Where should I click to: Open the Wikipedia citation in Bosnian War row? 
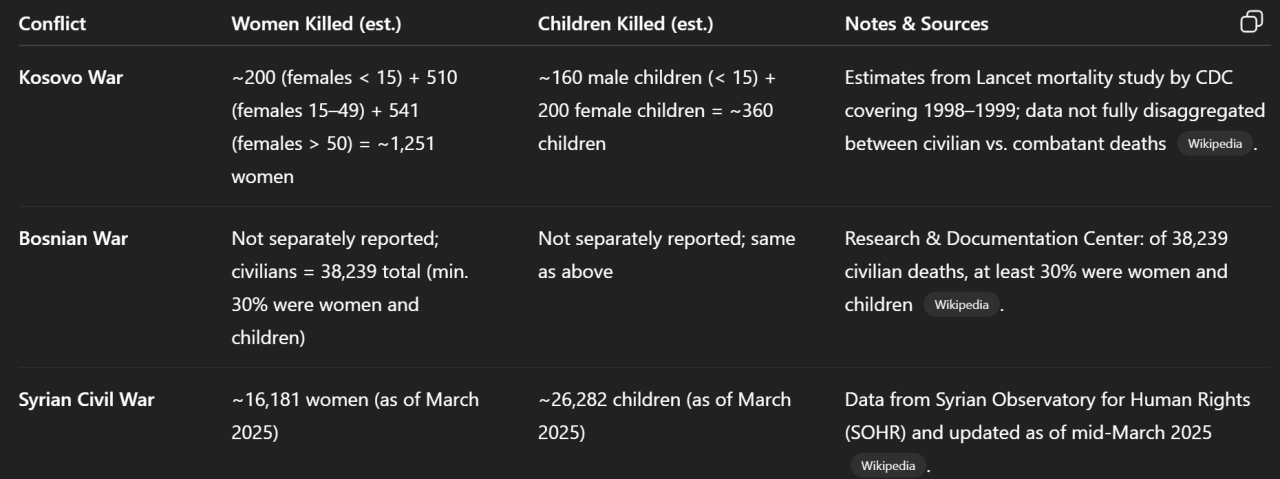pos(961,305)
